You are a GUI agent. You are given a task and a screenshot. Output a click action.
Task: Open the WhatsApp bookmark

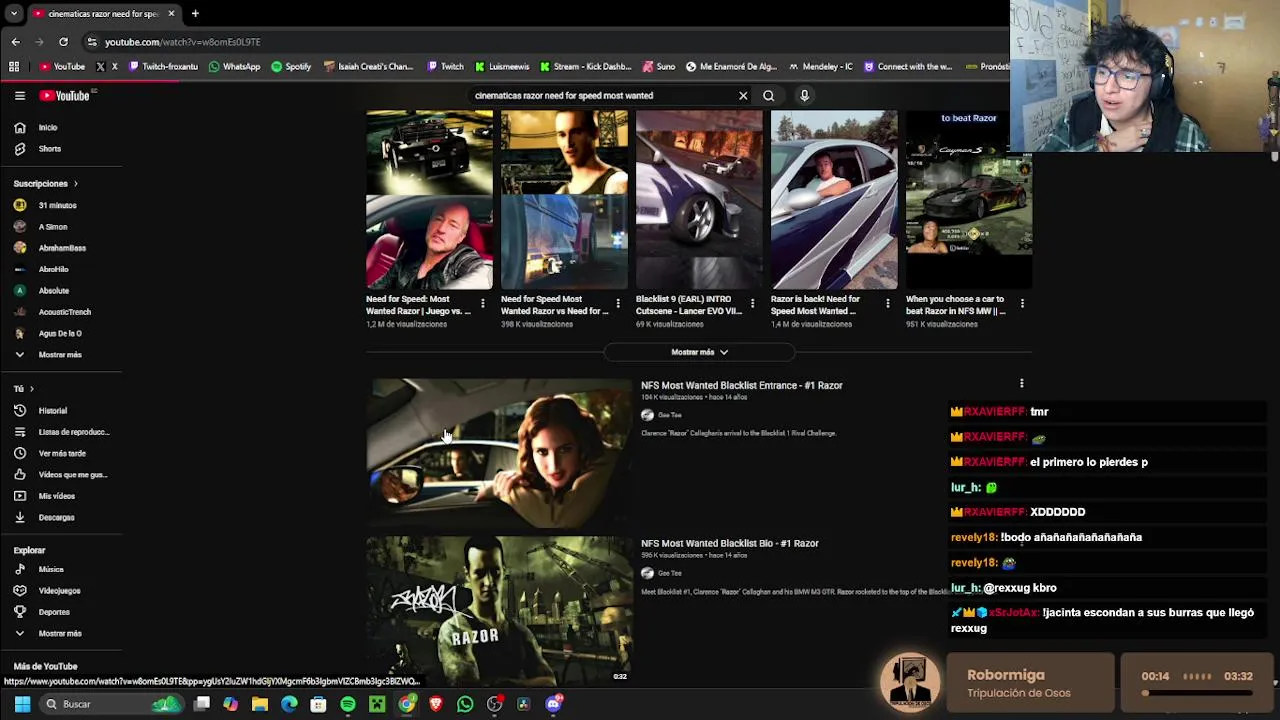click(234, 67)
